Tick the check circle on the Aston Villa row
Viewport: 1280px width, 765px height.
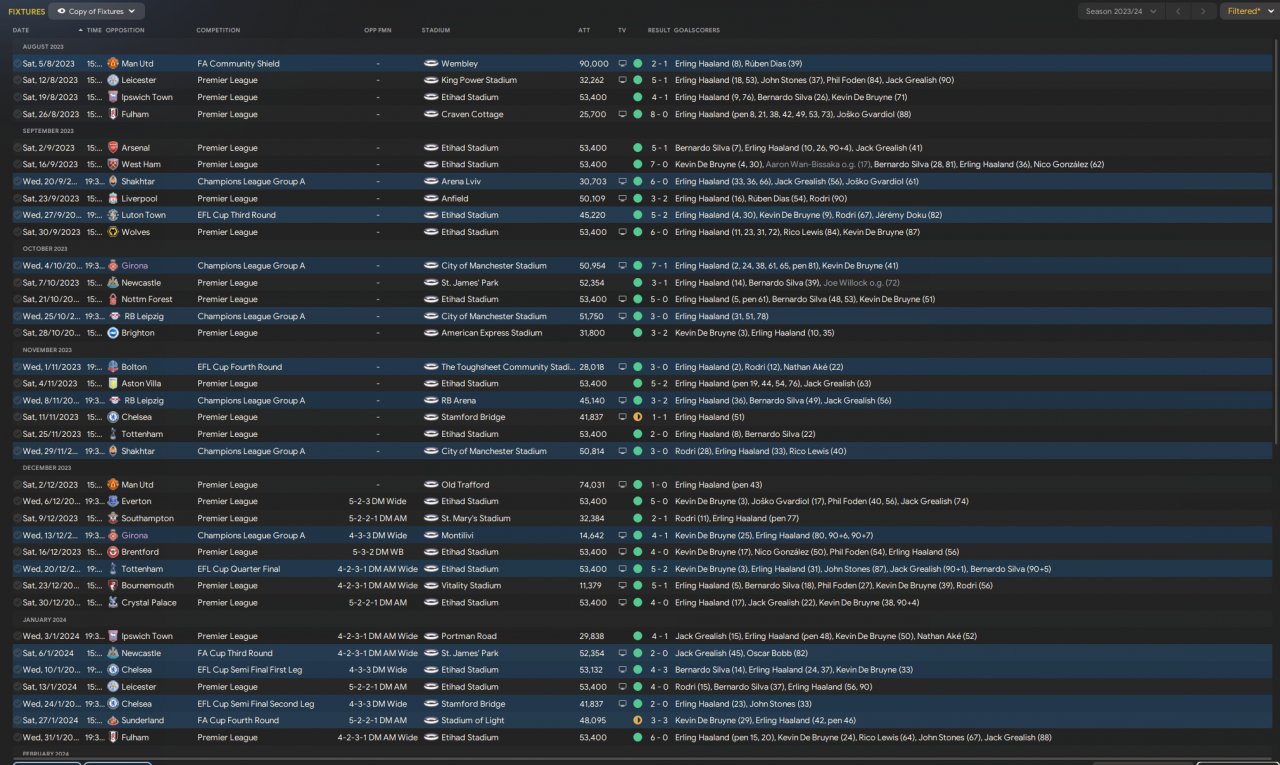coord(17,384)
